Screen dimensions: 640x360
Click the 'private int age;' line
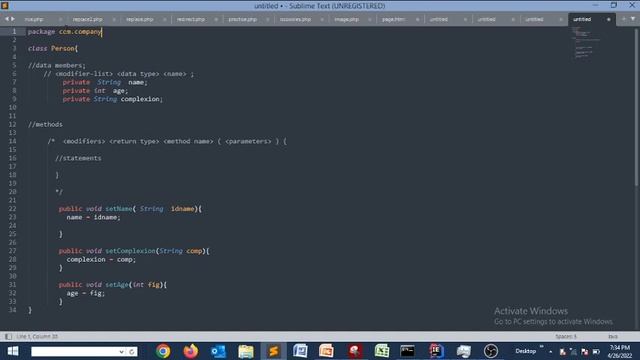tap(95, 91)
